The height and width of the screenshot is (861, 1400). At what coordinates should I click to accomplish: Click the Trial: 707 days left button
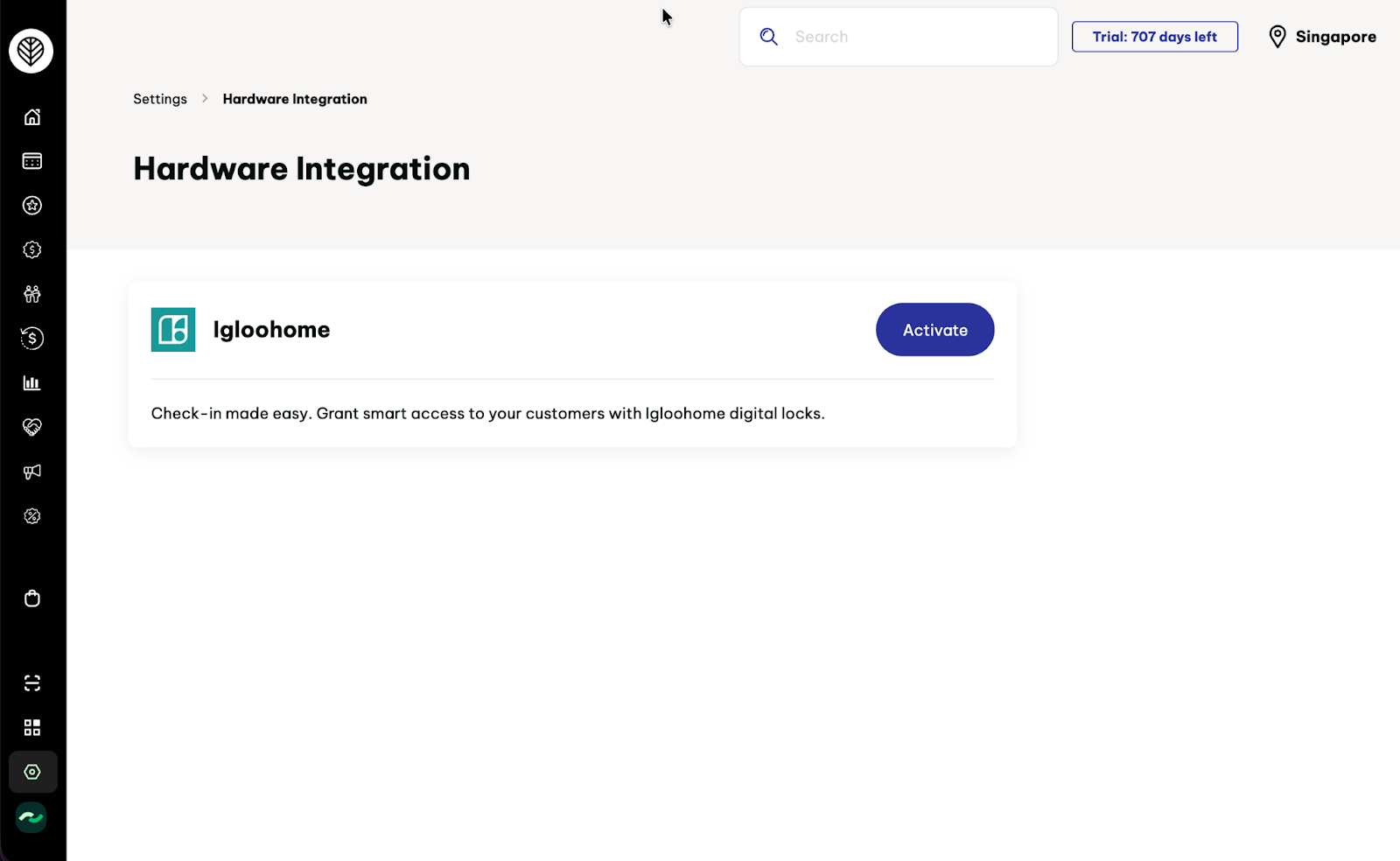(1154, 37)
